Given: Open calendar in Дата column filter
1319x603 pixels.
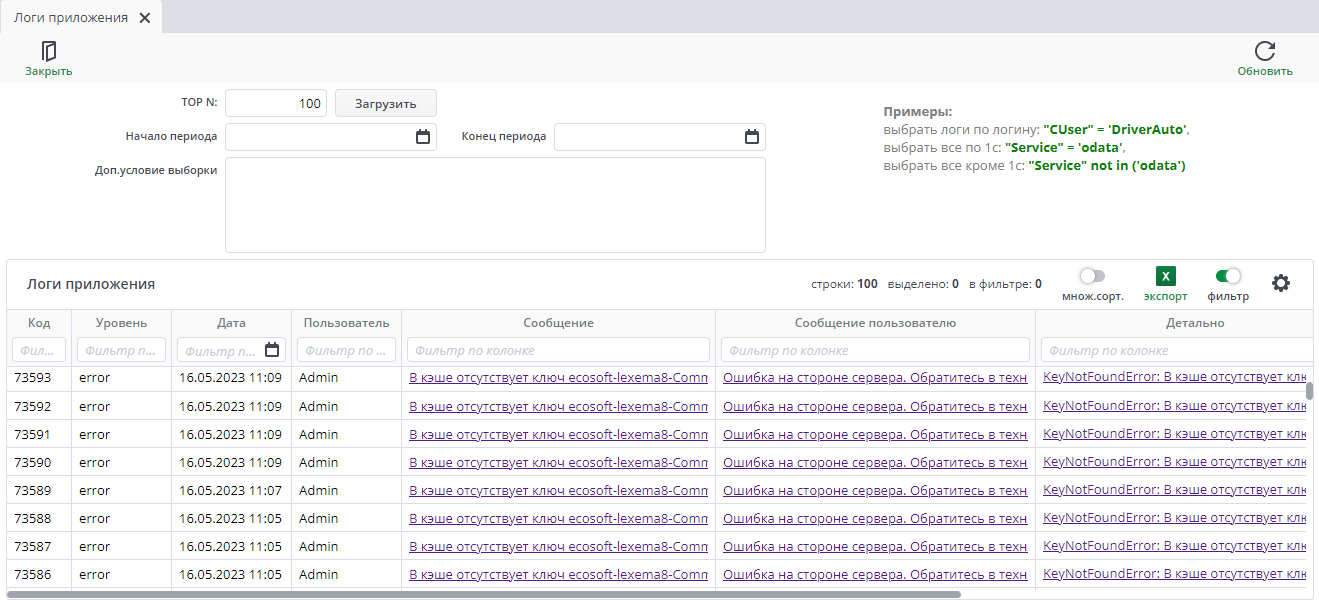Looking at the screenshot, I should [x=272, y=350].
